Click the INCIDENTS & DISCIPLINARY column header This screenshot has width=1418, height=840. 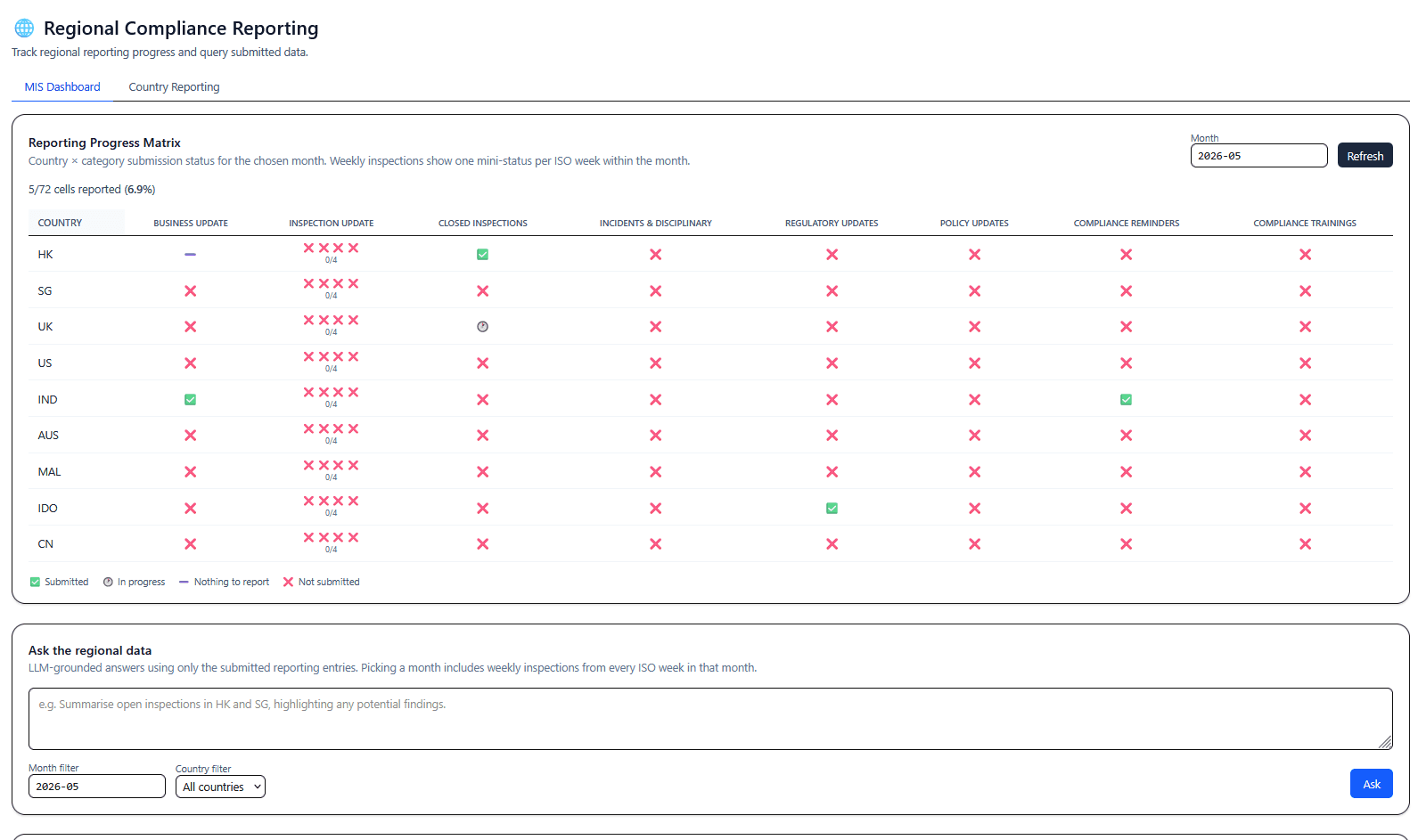pos(656,224)
